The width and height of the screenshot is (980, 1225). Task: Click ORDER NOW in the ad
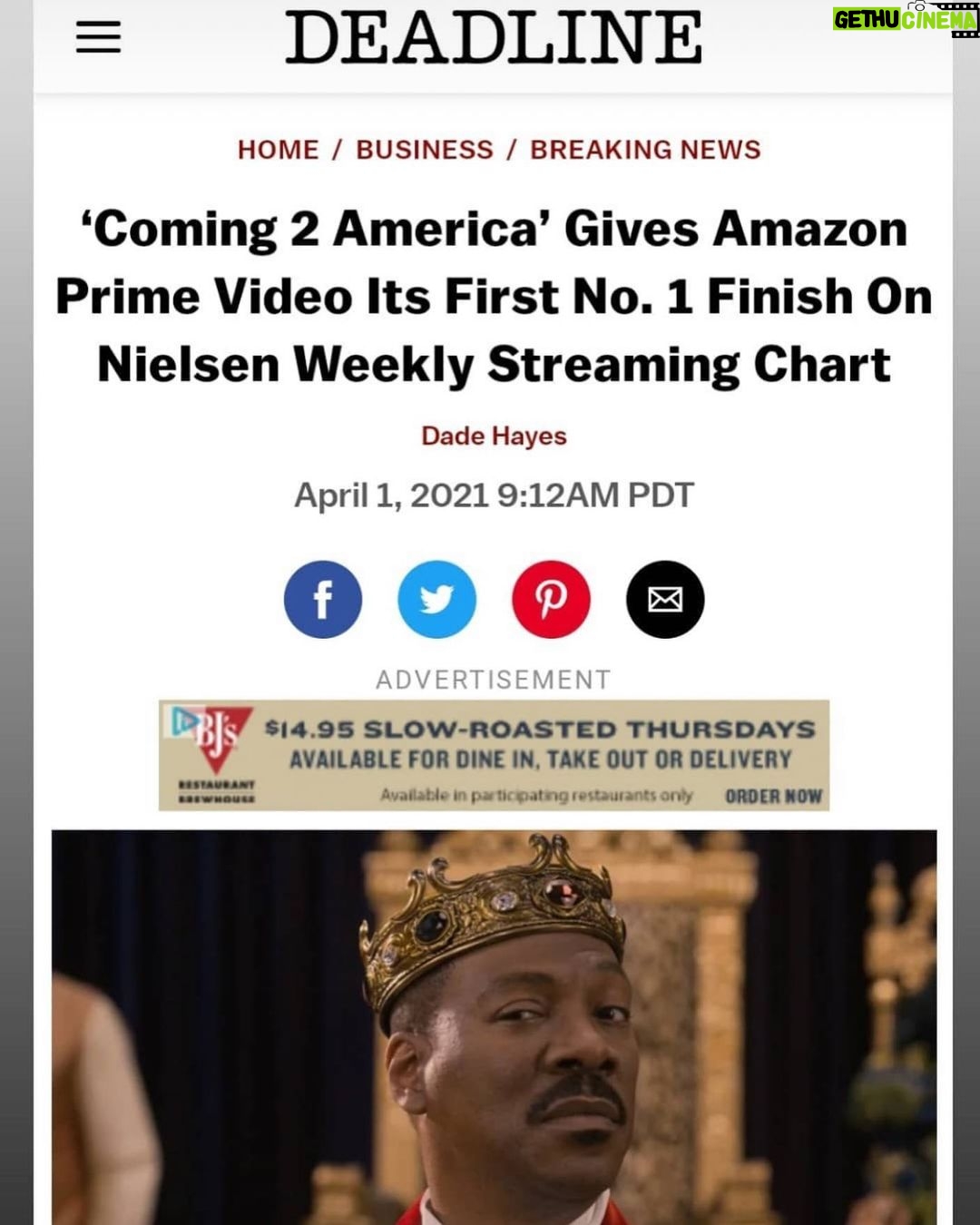pos(773,796)
